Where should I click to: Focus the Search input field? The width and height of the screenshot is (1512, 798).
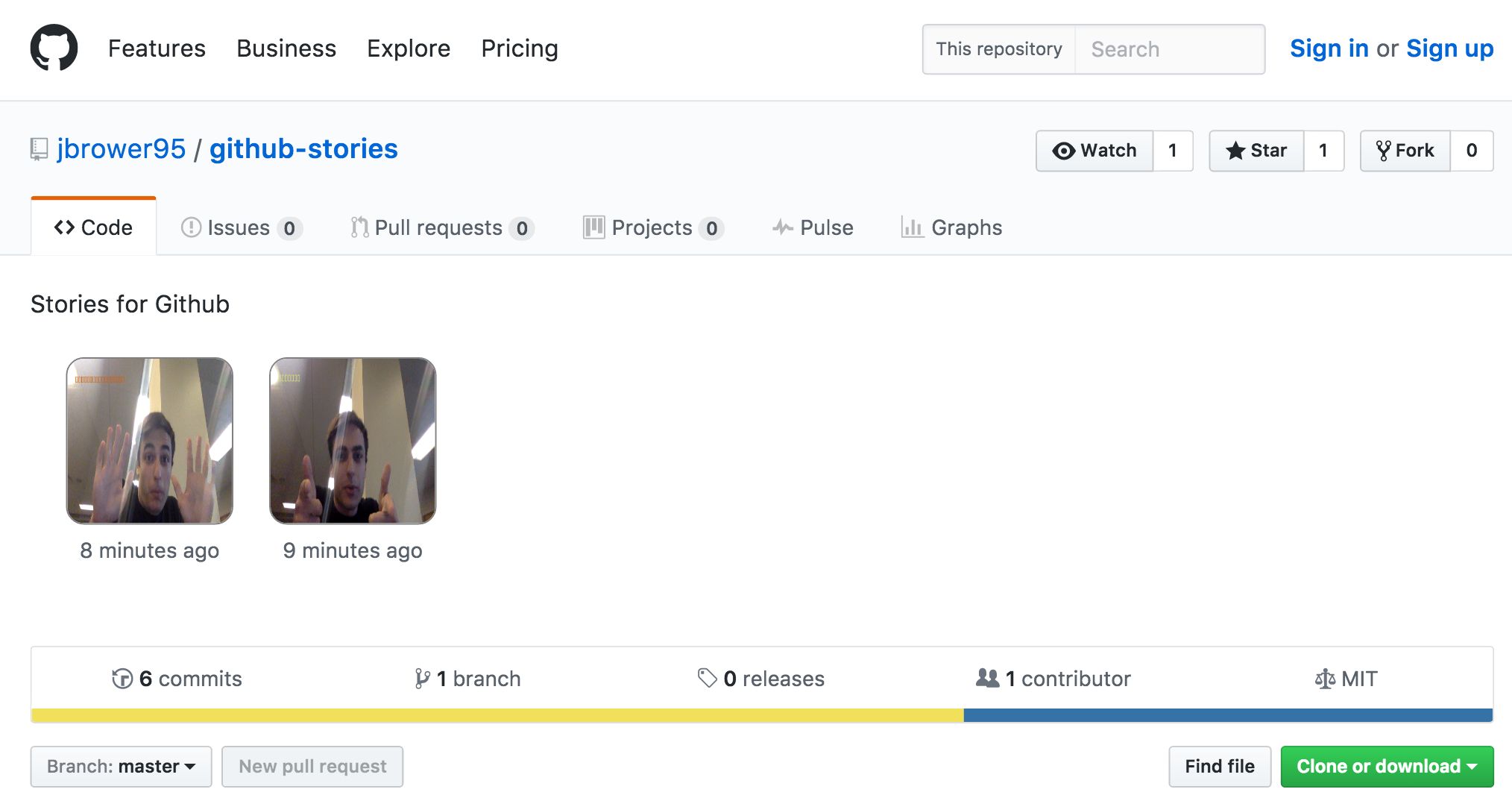(1170, 49)
